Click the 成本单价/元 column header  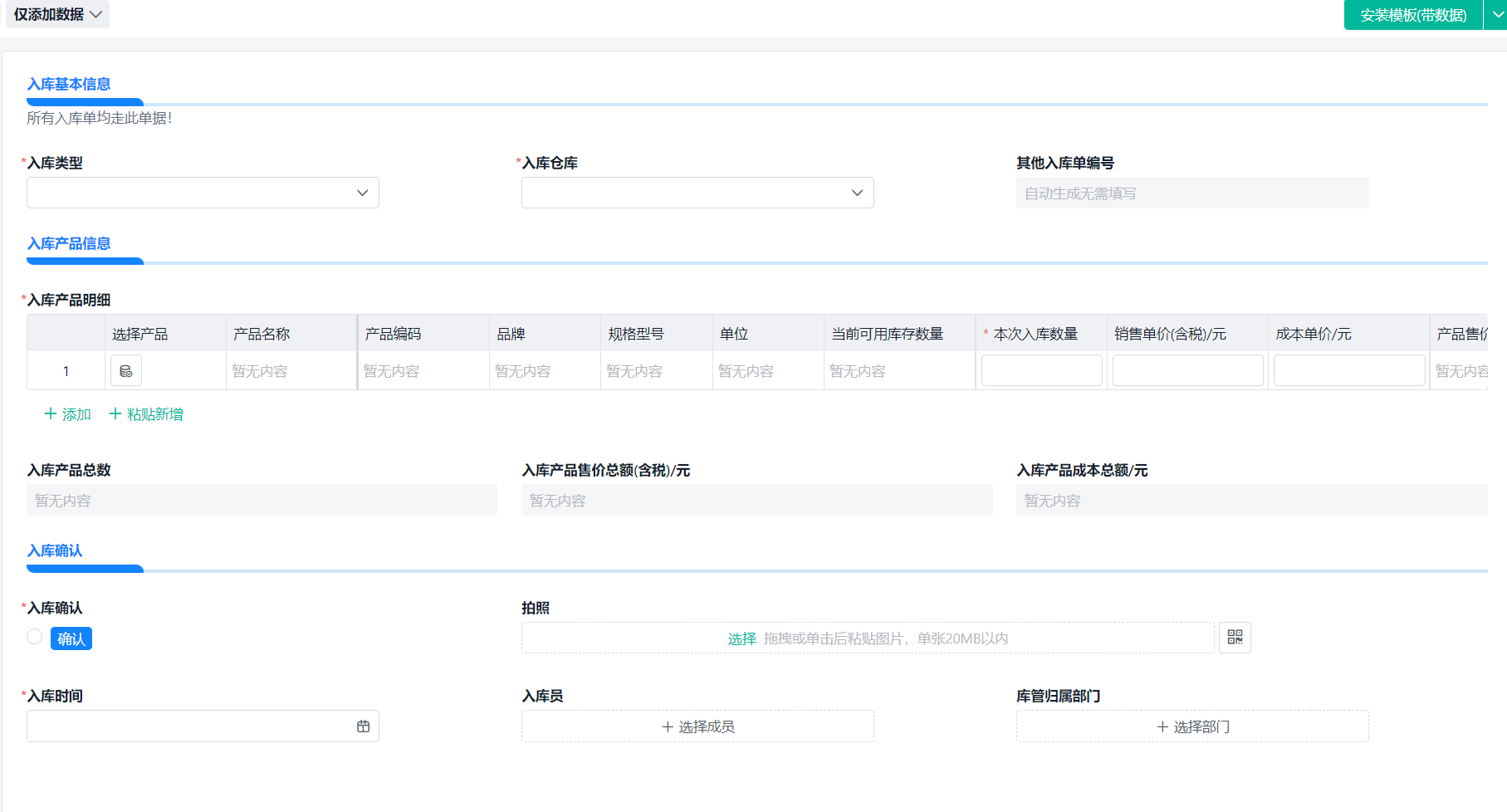1349,333
